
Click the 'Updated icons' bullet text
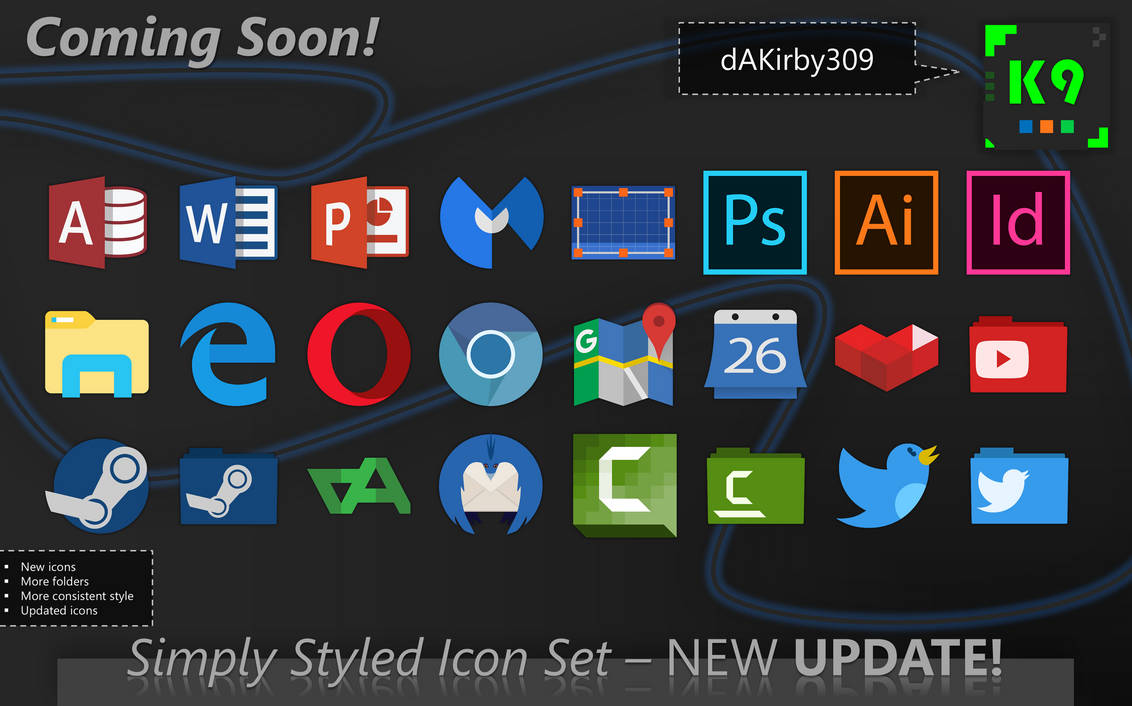click(x=59, y=610)
